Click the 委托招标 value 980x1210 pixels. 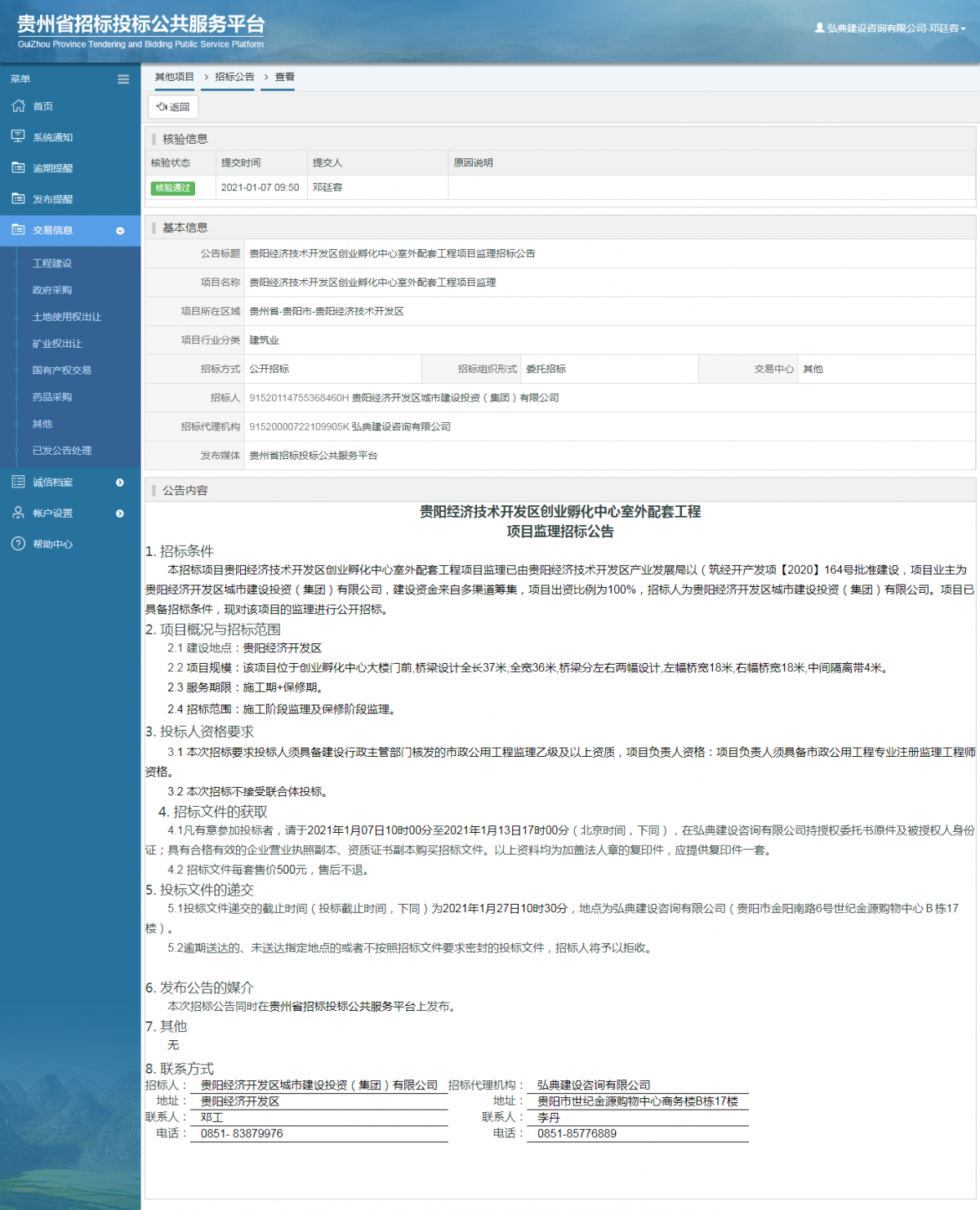546,369
